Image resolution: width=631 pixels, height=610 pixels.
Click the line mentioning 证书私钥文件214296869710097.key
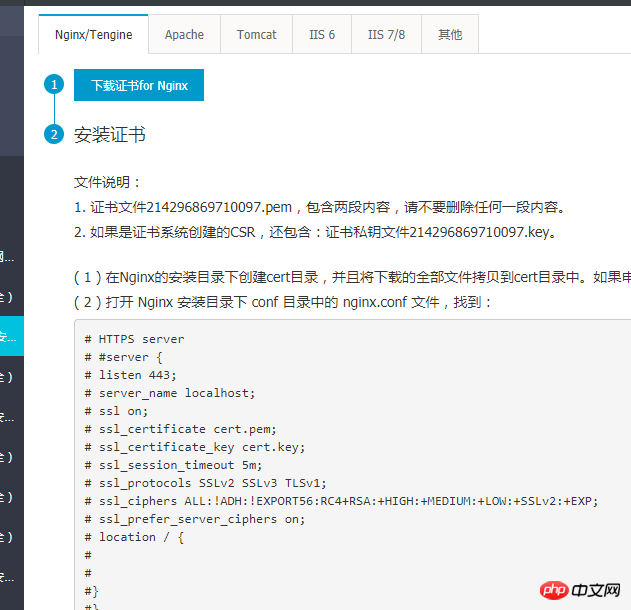pos(316,232)
